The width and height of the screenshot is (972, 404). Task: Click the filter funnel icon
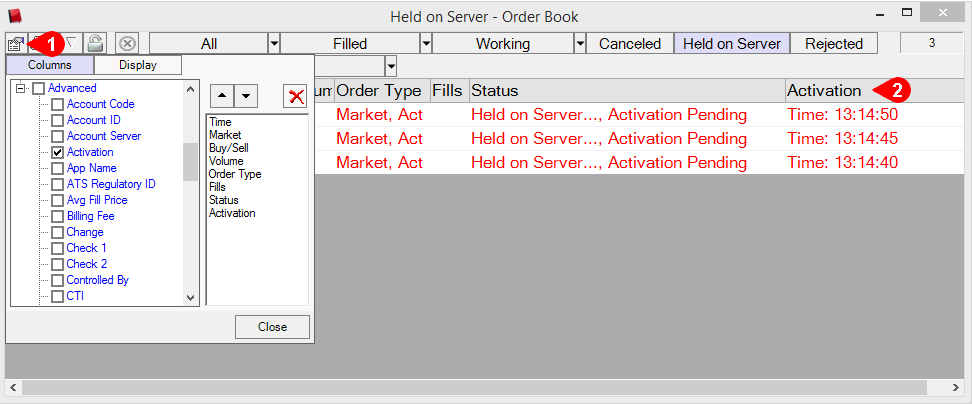(x=70, y=43)
